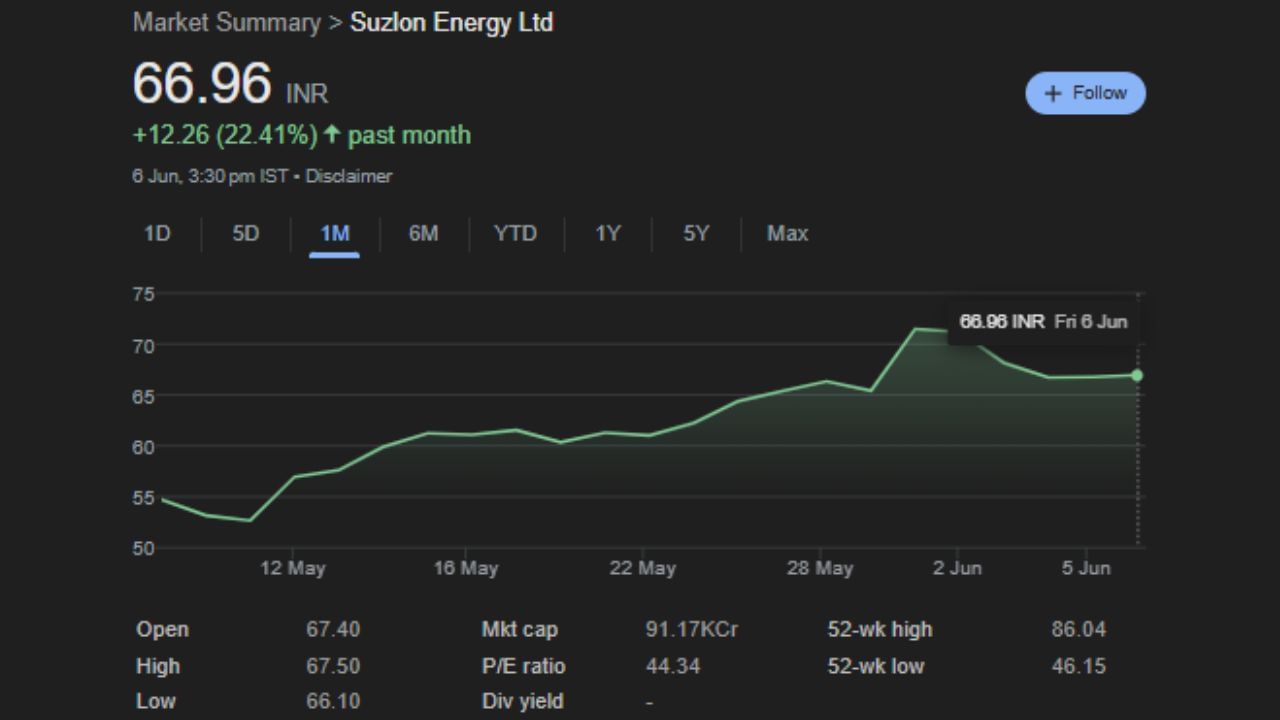Click the Open value 67.40

[x=333, y=630]
